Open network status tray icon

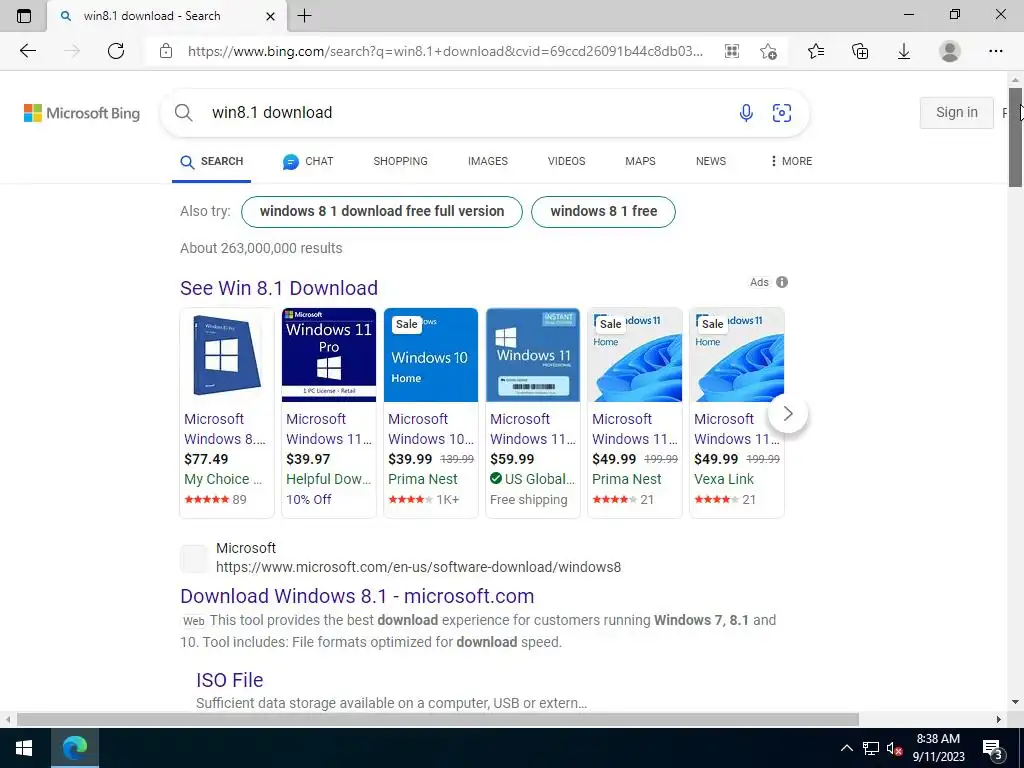[871, 748]
